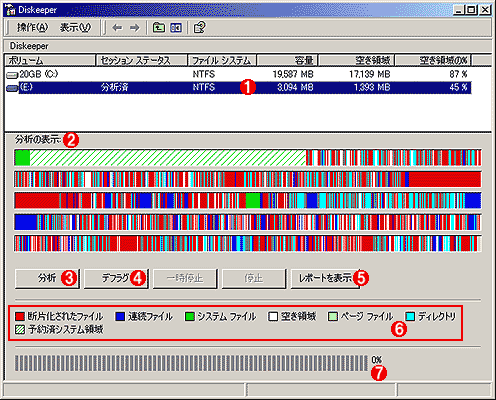Click the defragmentation progress bar
The width and height of the screenshot is (496, 400).
(x=191, y=363)
